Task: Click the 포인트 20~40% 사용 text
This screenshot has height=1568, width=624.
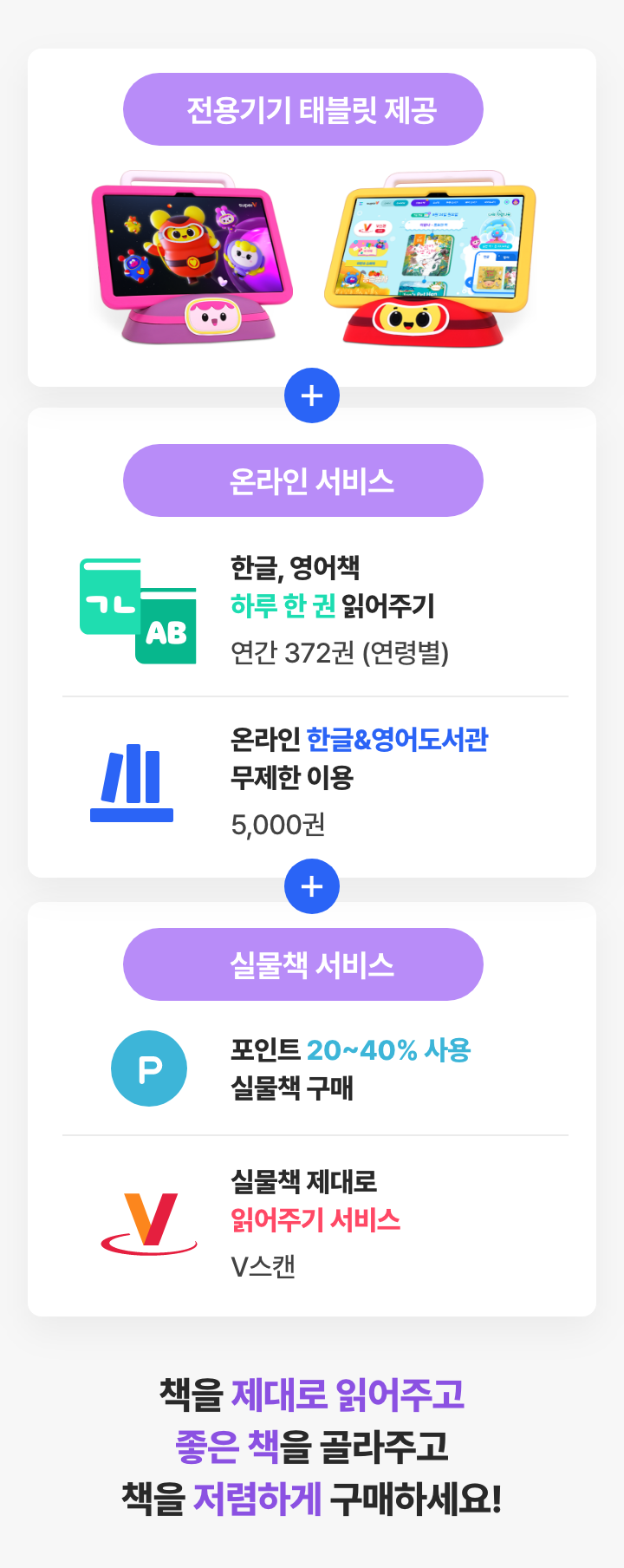Action: pos(351,1049)
